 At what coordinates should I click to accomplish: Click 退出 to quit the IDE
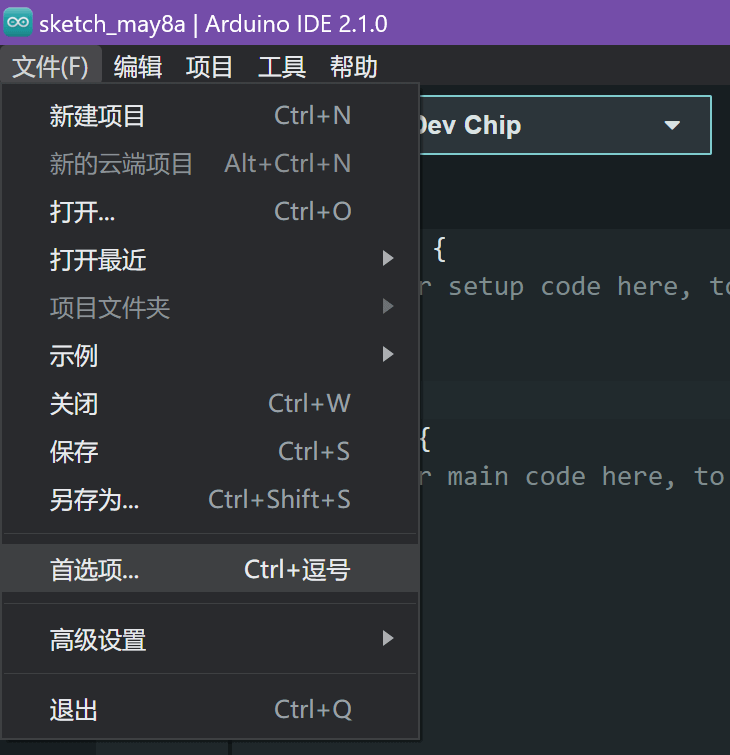(x=74, y=710)
